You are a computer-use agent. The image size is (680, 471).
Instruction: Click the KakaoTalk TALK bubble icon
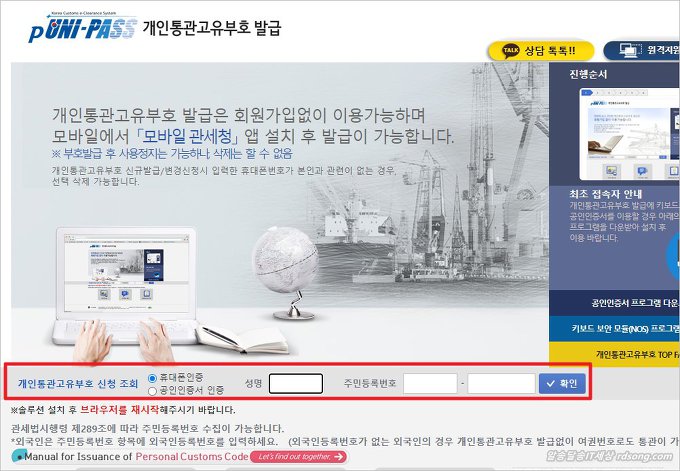click(510, 51)
